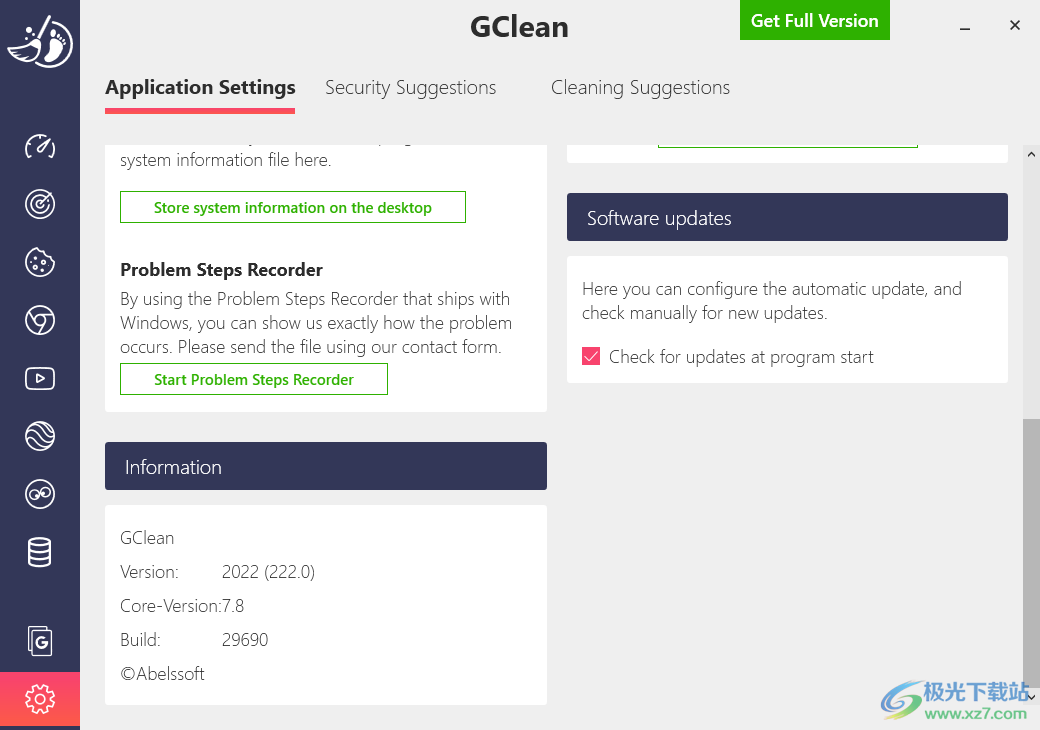Open the G-document icon near sidebar bottom
The image size is (1040, 730).
point(40,641)
